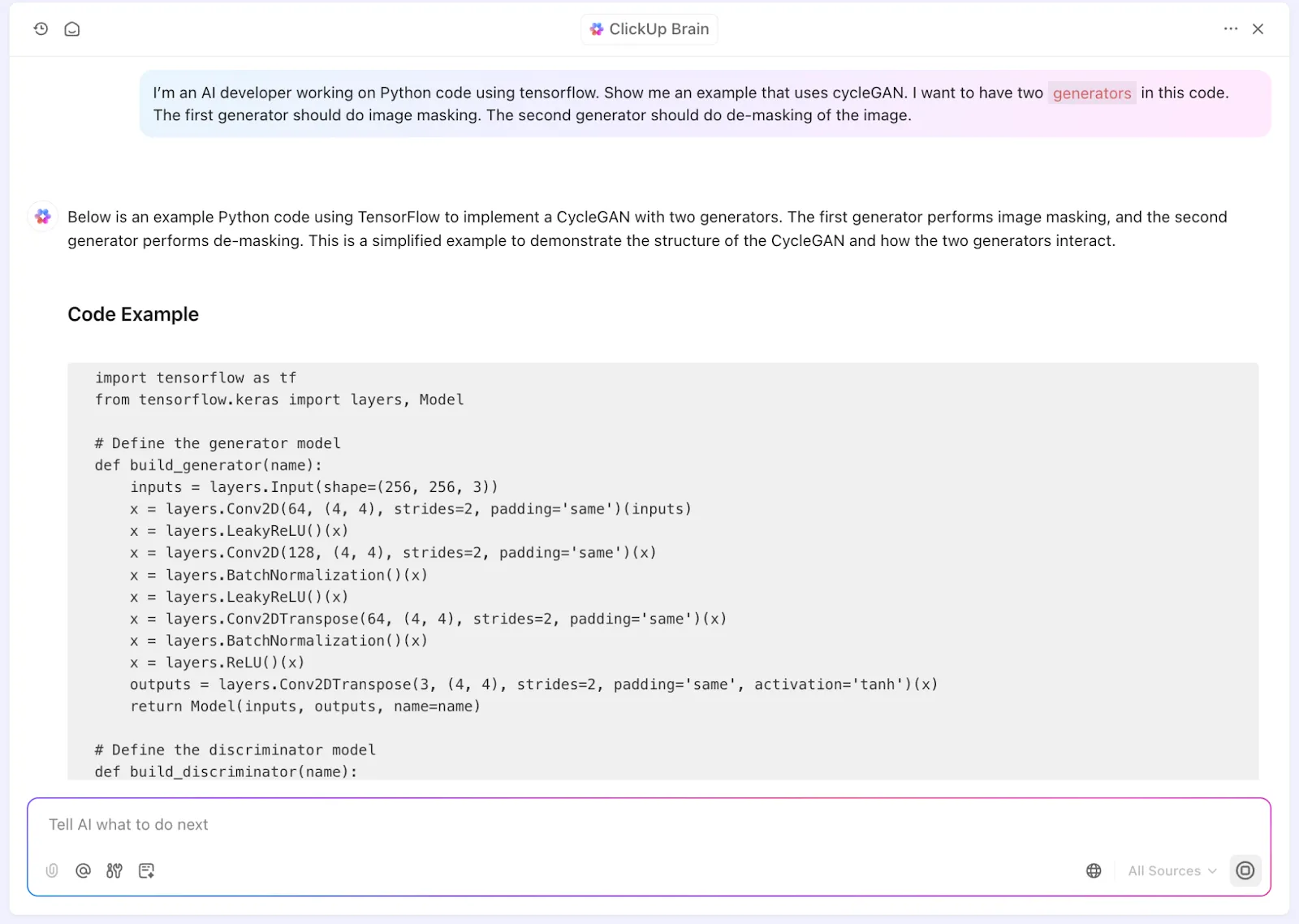
Task: Expand the All Sources dropdown
Action: [x=1172, y=870]
